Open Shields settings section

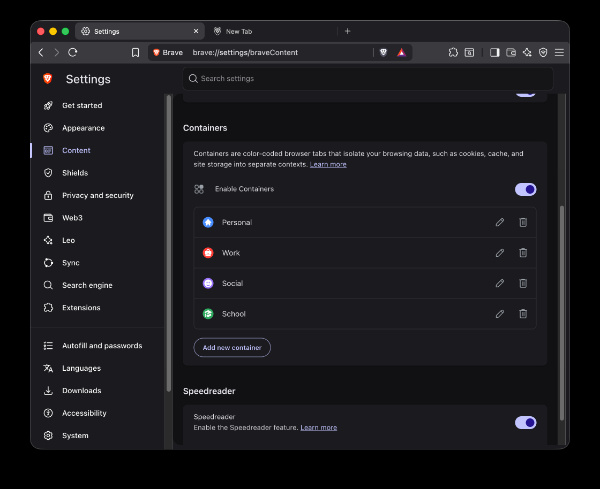click(x=75, y=173)
